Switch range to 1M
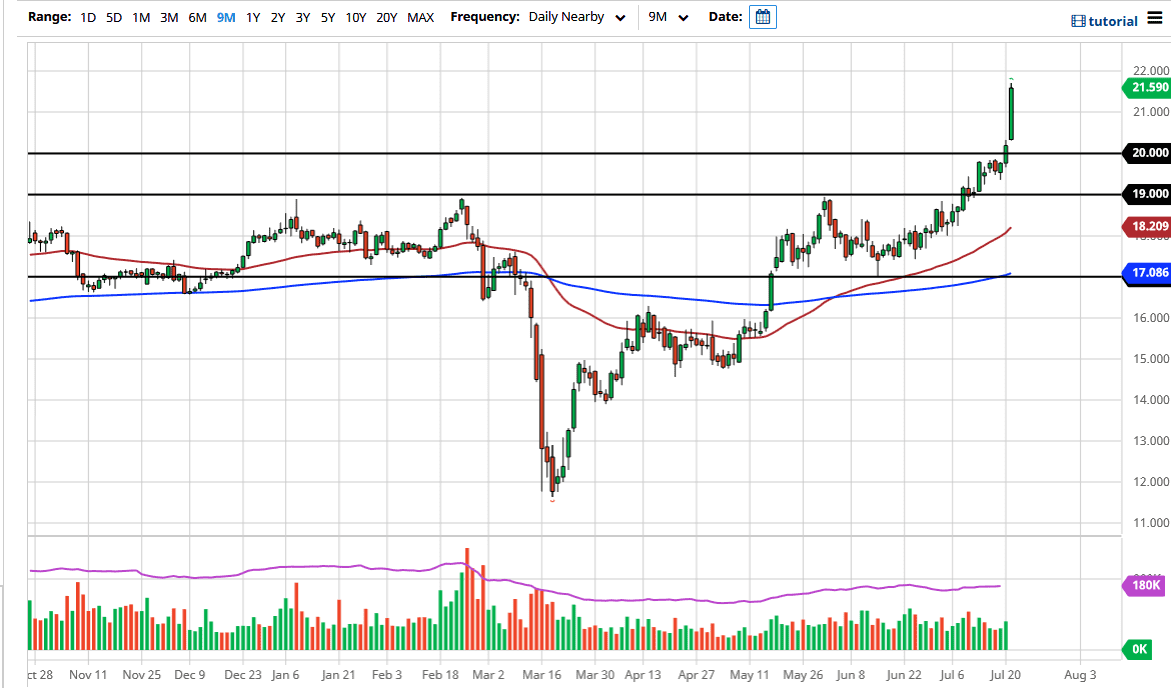Viewport: 1171px width, 688px height. pos(142,17)
